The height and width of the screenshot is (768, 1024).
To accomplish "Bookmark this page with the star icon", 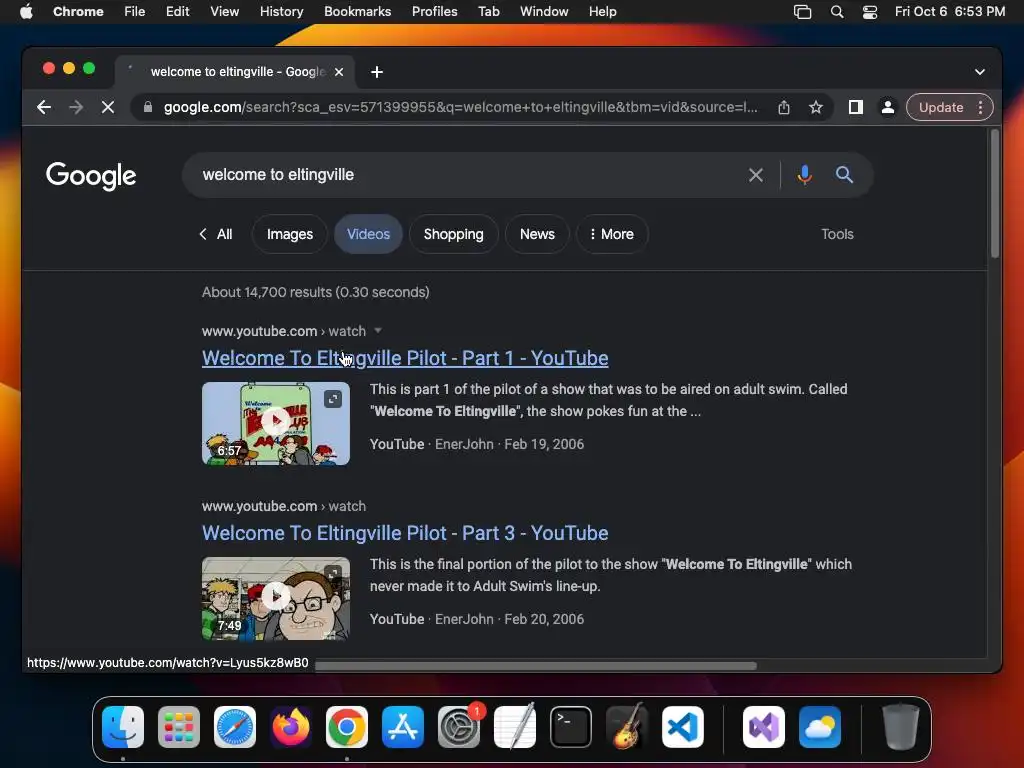I will coord(816,107).
